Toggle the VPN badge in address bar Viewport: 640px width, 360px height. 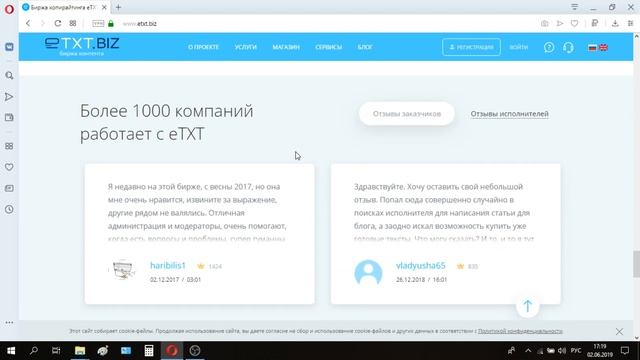98,24
